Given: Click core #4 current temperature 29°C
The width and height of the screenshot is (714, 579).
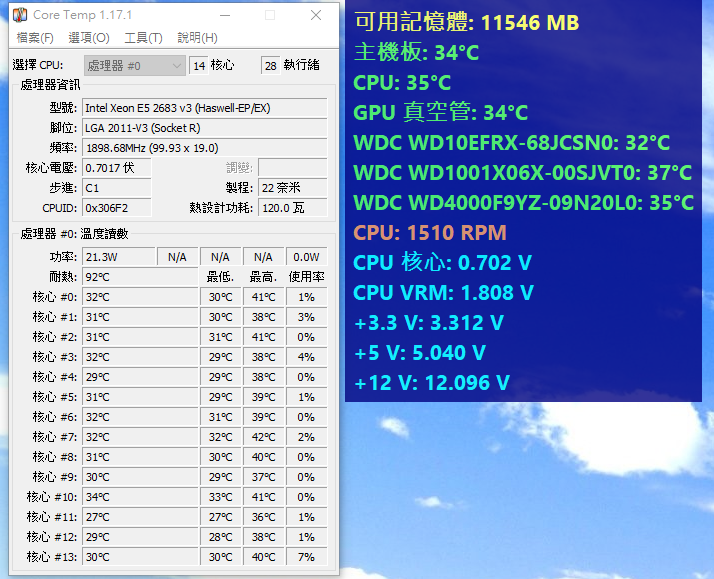Looking at the screenshot, I should [140, 377].
